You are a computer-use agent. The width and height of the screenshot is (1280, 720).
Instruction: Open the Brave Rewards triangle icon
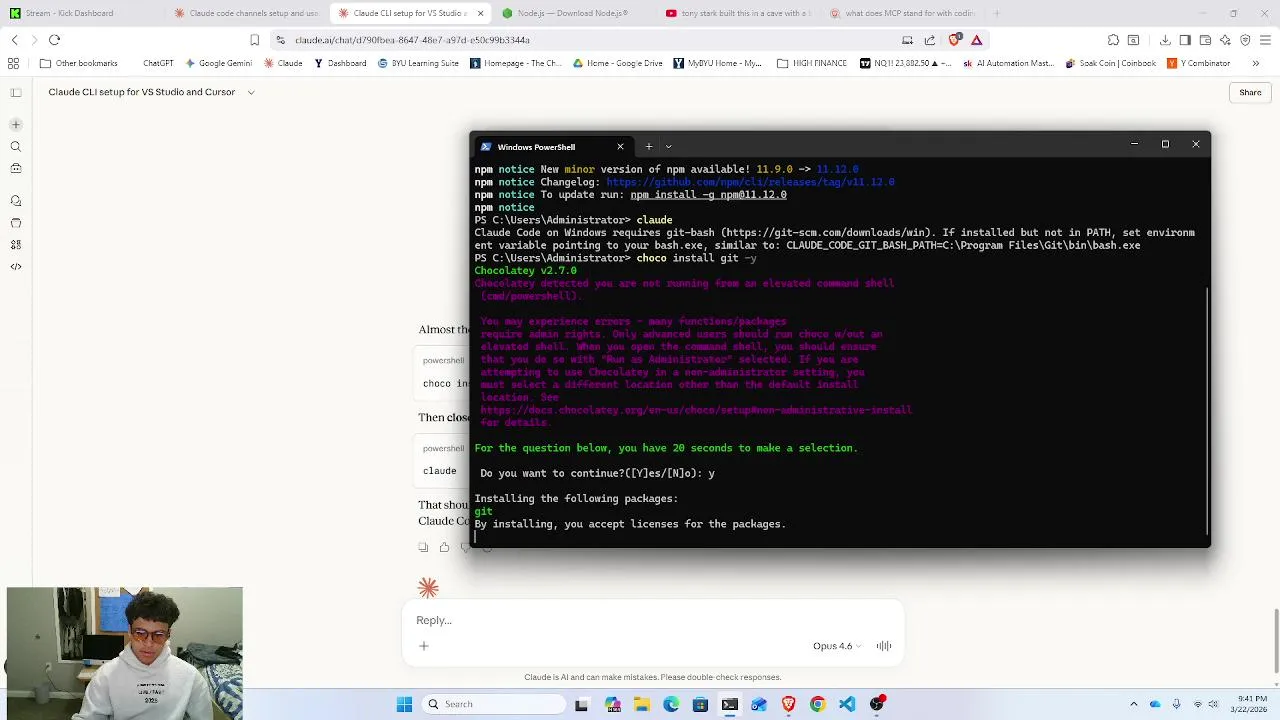click(x=977, y=40)
